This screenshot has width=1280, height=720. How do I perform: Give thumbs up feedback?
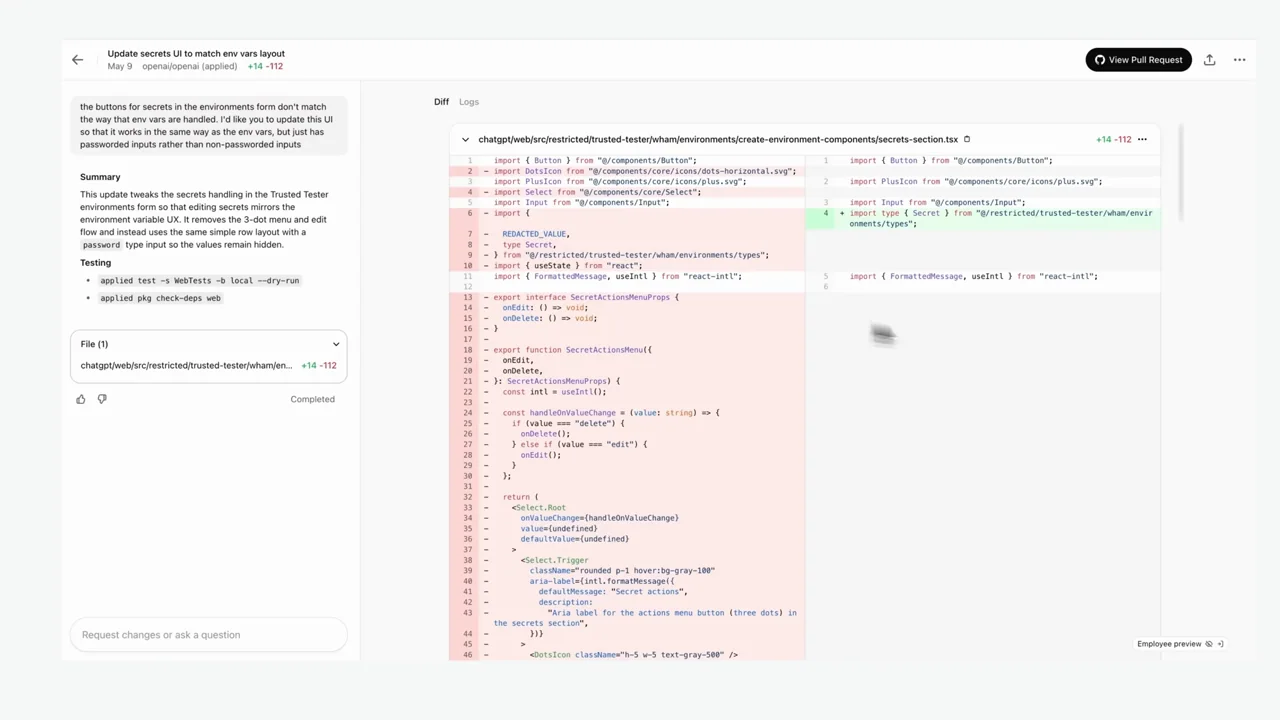point(81,399)
